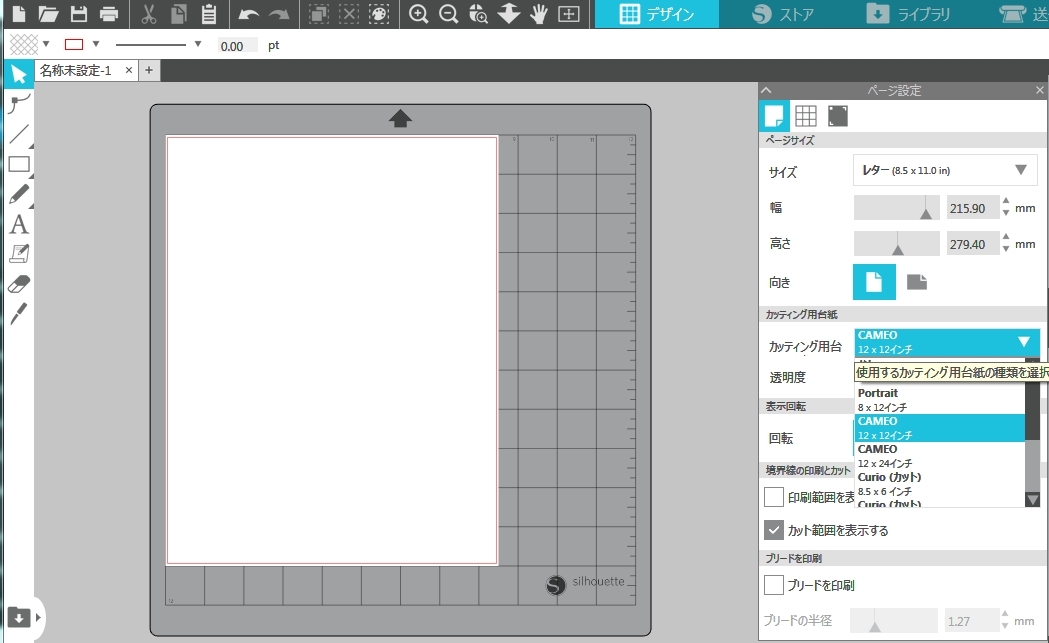Open the page size レター dropdown
This screenshot has height=643, width=1049.
(945, 170)
